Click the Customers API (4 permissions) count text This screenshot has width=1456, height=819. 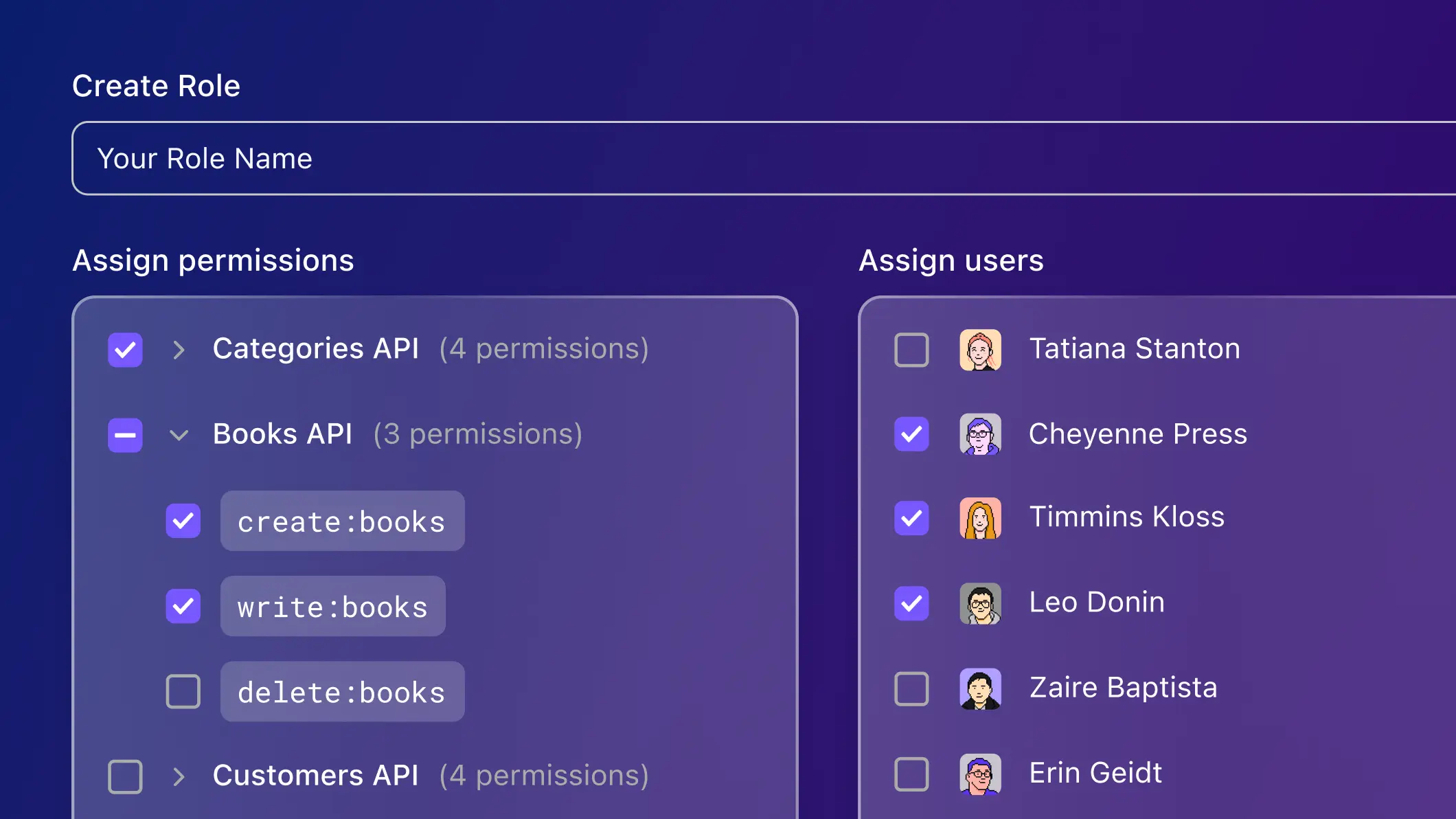(x=544, y=776)
